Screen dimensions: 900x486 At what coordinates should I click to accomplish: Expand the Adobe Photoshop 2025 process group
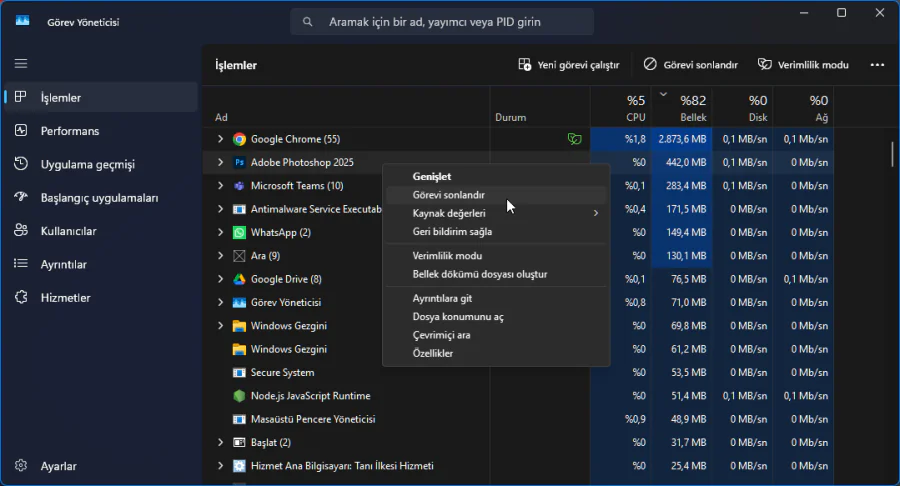tap(220, 162)
